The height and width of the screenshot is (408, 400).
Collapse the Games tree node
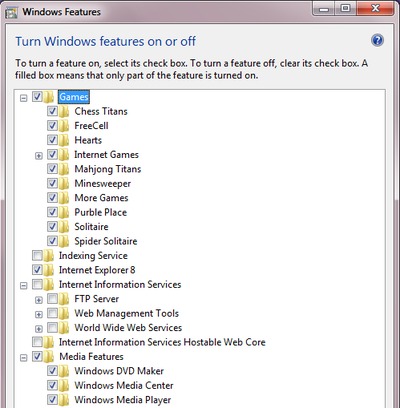pyautogui.click(x=23, y=98)
